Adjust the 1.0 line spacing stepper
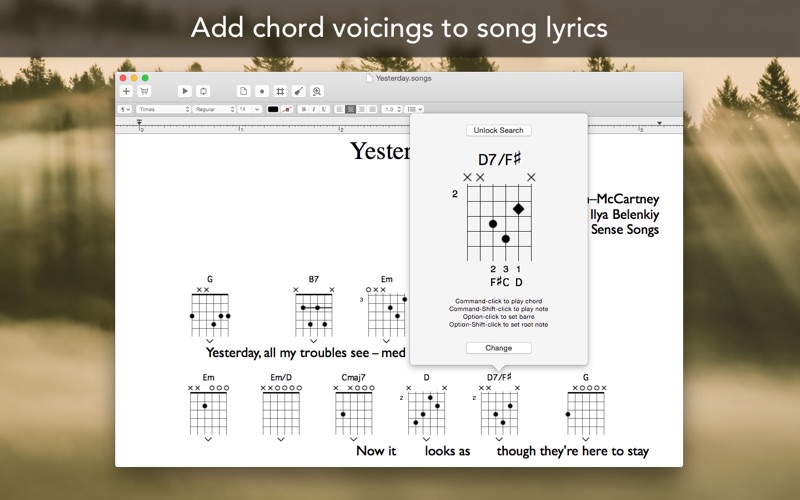 point(399,109)
